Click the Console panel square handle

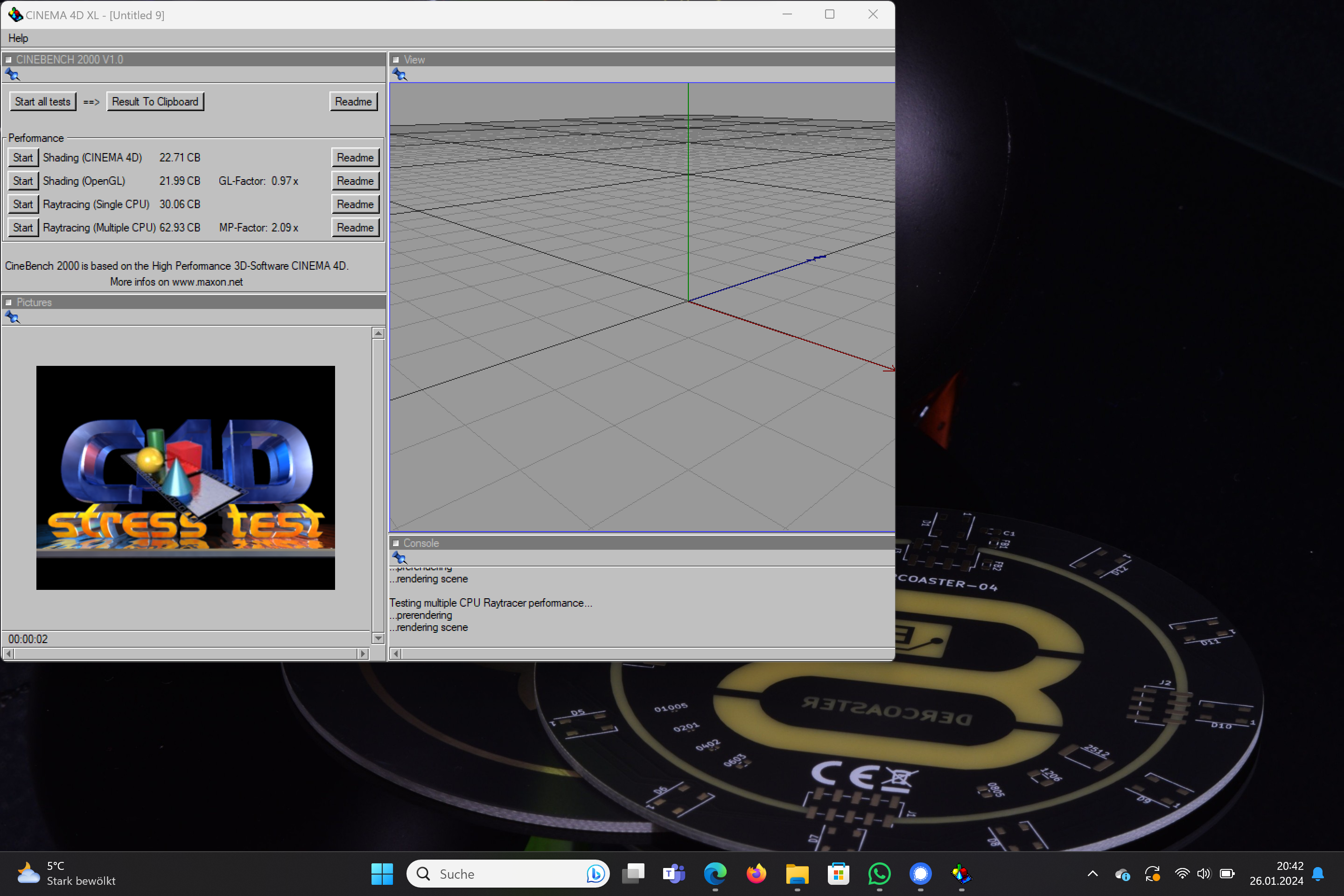click(395, 543)
